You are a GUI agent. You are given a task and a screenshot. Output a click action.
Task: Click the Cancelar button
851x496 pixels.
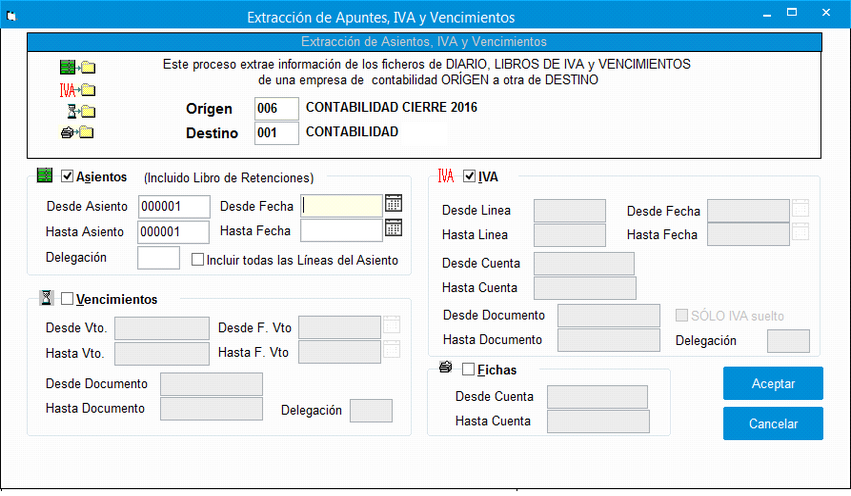[773, 424]
